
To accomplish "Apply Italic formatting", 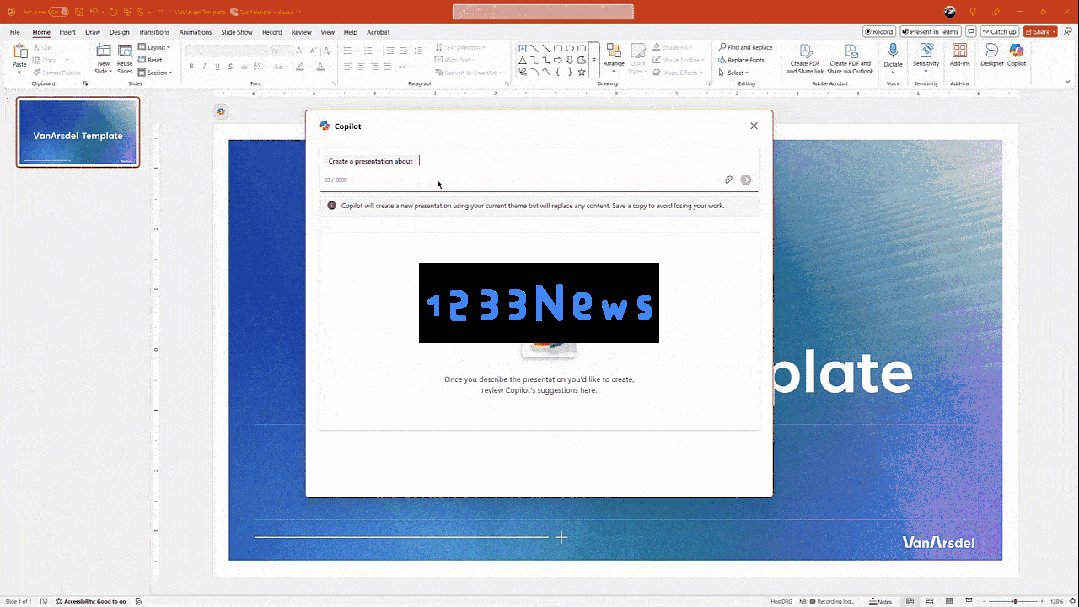I will (x=204, y=67).
